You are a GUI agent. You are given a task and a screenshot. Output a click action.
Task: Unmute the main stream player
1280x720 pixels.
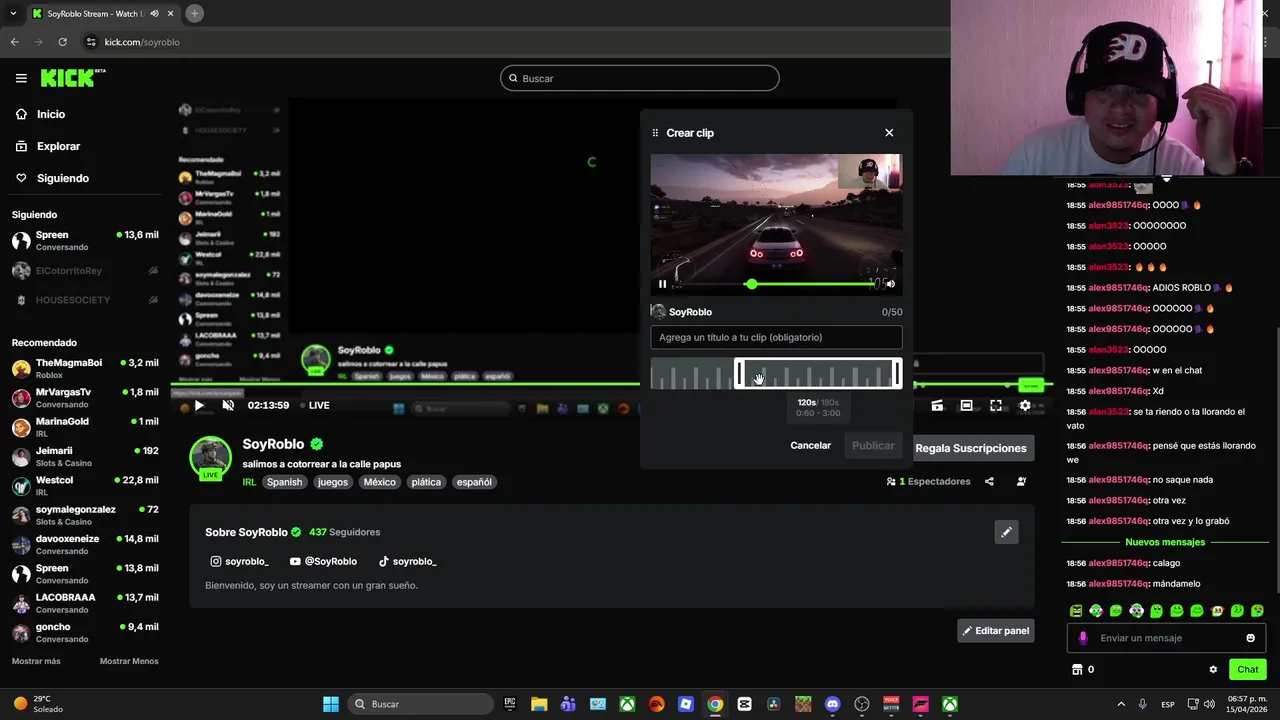click(228, 405)
